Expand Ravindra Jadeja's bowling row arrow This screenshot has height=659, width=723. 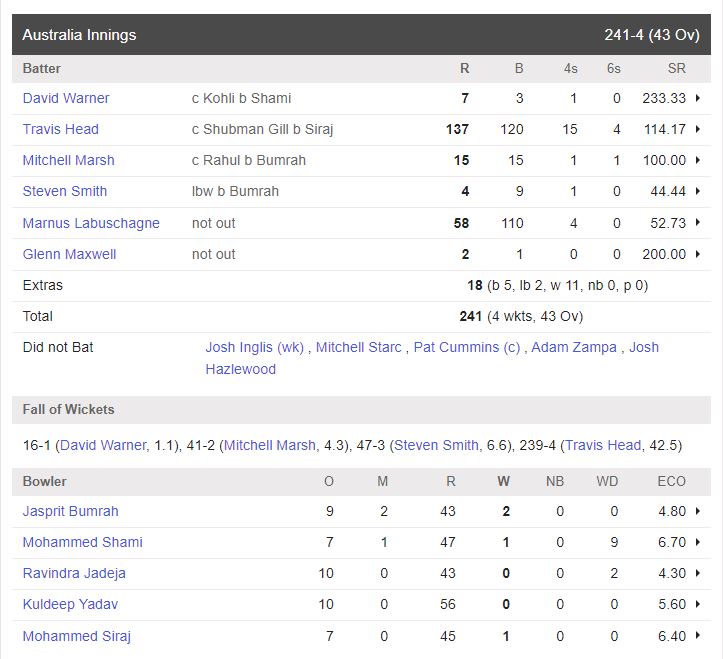coord(697,574)
